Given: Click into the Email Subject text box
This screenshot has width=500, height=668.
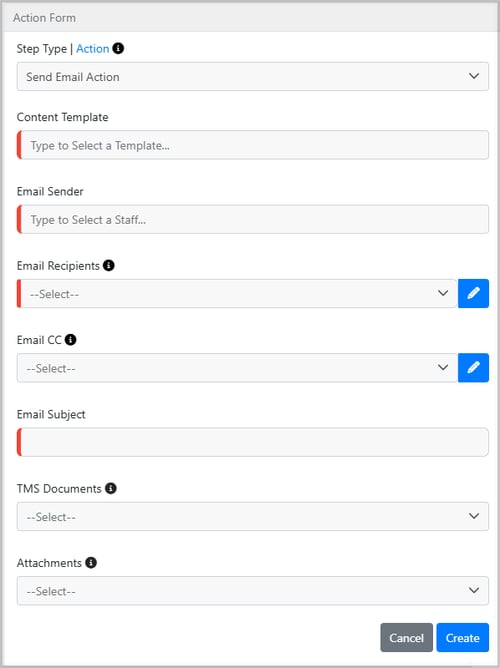Looking at the screenshot, I should tap(253, 442).
